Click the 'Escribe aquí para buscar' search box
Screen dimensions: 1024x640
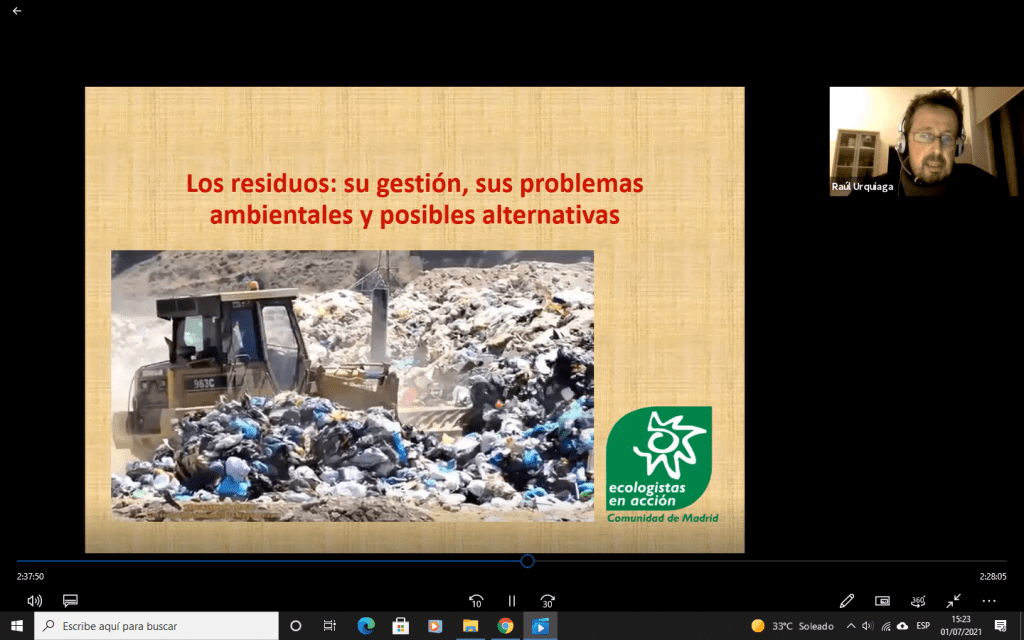click(x=158, y=626)
